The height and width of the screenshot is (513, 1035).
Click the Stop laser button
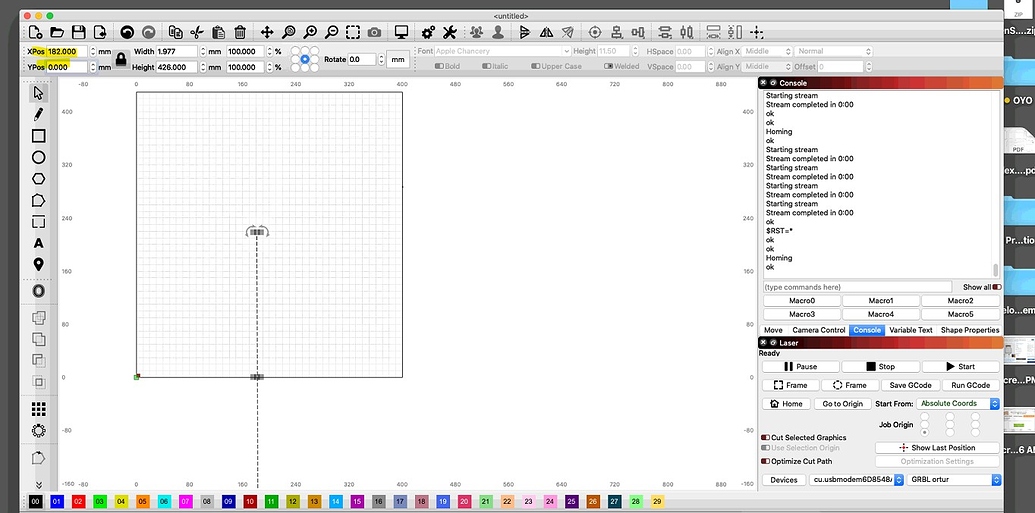pyautogui.click(x=881, y=366)
